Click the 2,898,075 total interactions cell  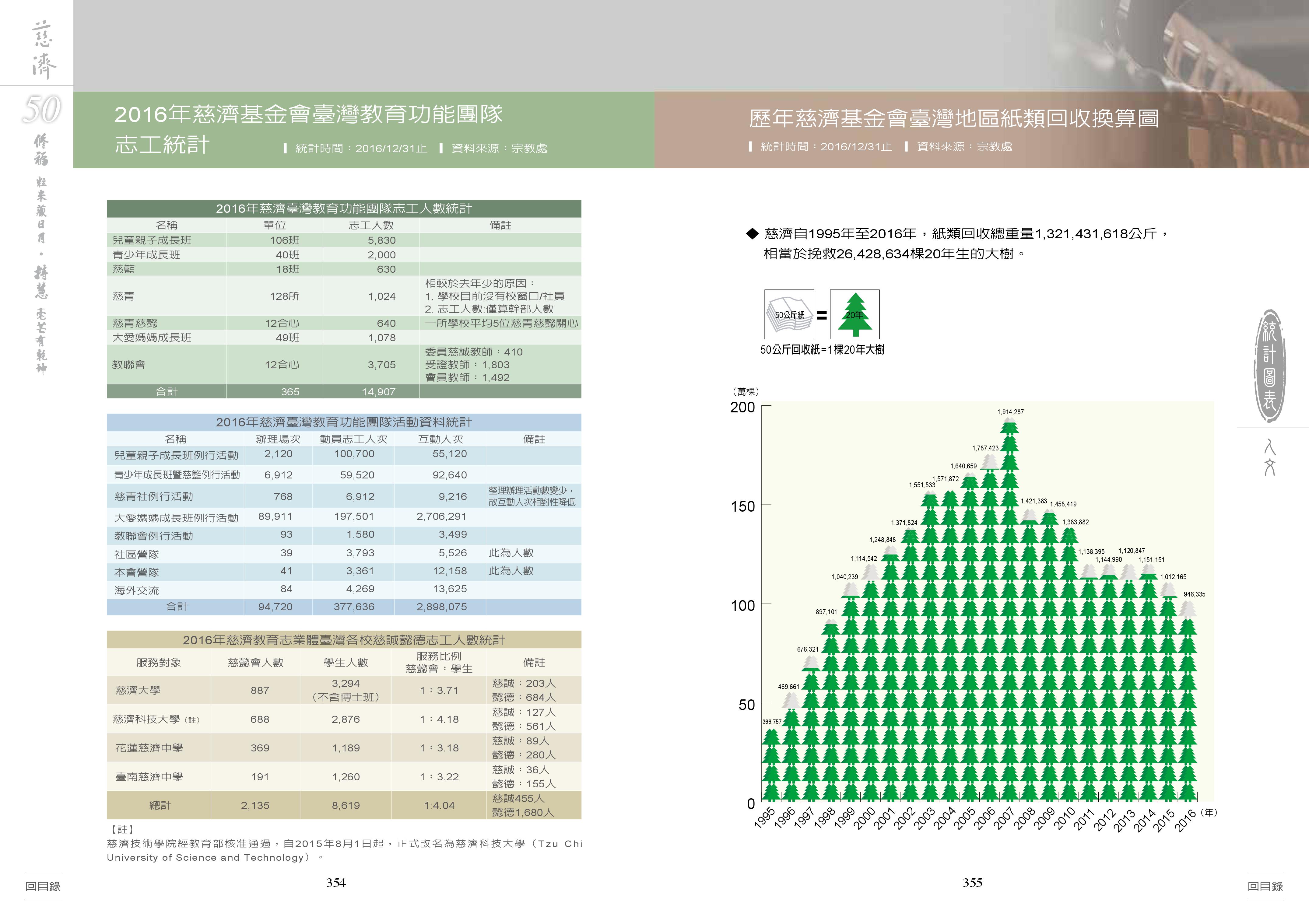tap(441, 607)
